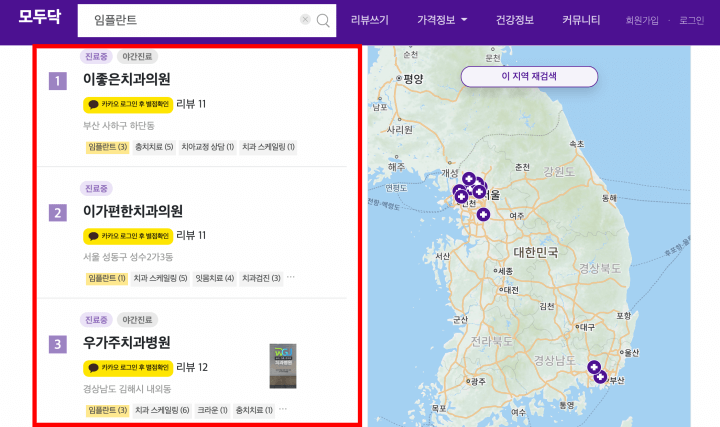Click the 모두닥 logo
Image resolution: width=720 pixels, height=427 pixels.
39,17
